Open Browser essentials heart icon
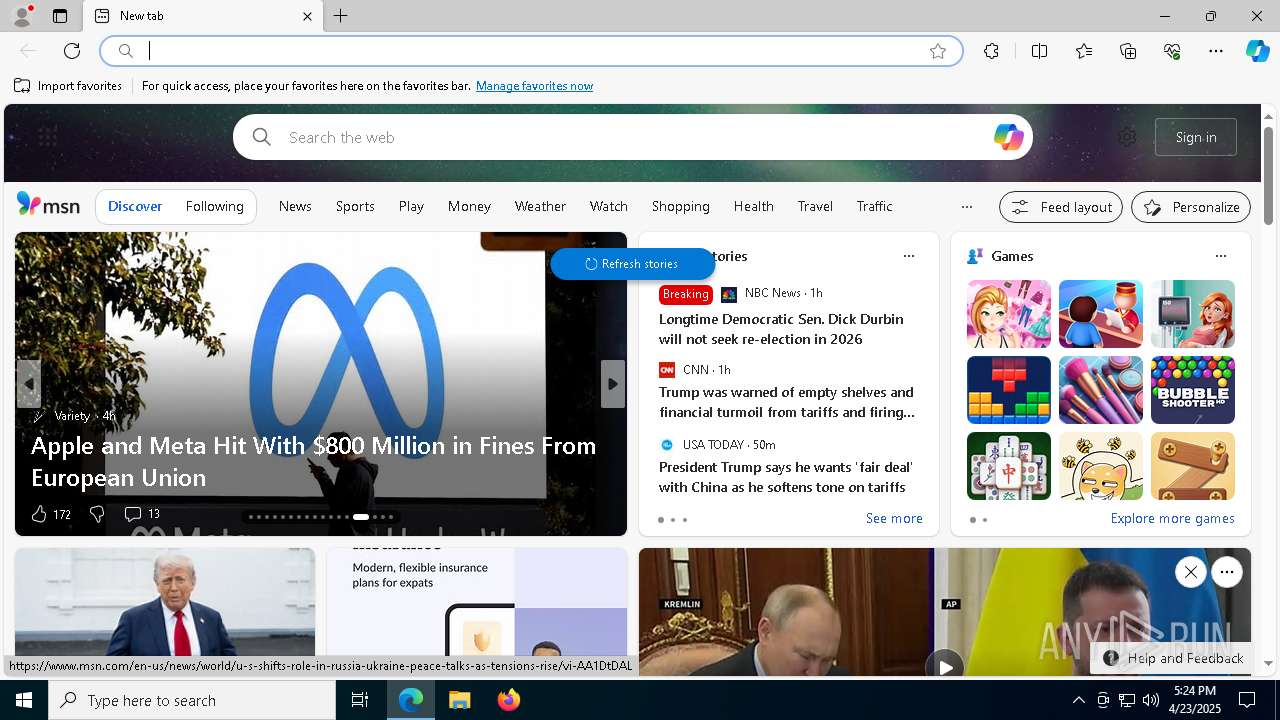This screenshot has width=1280, height=720. [1172, 51]
